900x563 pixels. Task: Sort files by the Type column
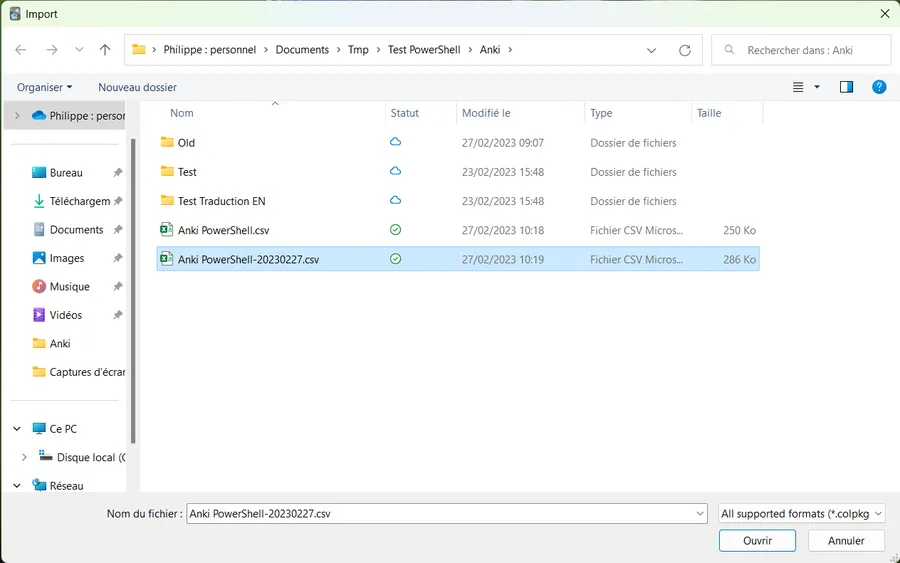[x=638, y=113]
